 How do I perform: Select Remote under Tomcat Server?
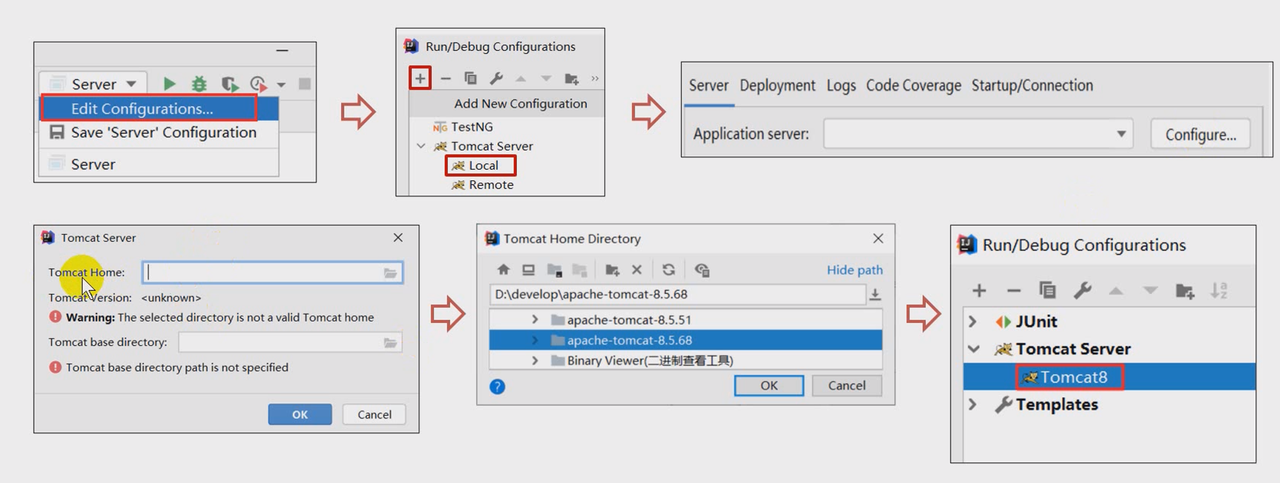491,184
